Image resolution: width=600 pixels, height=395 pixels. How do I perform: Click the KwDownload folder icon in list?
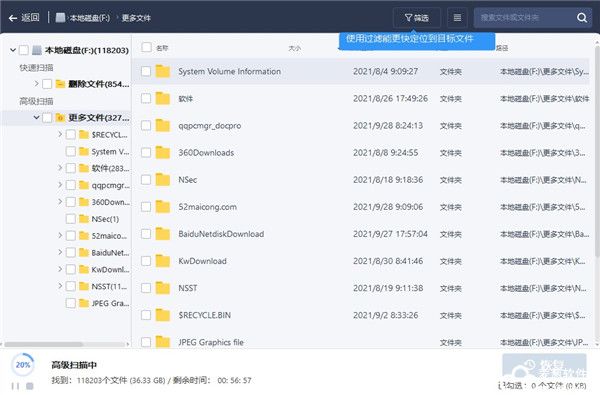pos(163,261)
